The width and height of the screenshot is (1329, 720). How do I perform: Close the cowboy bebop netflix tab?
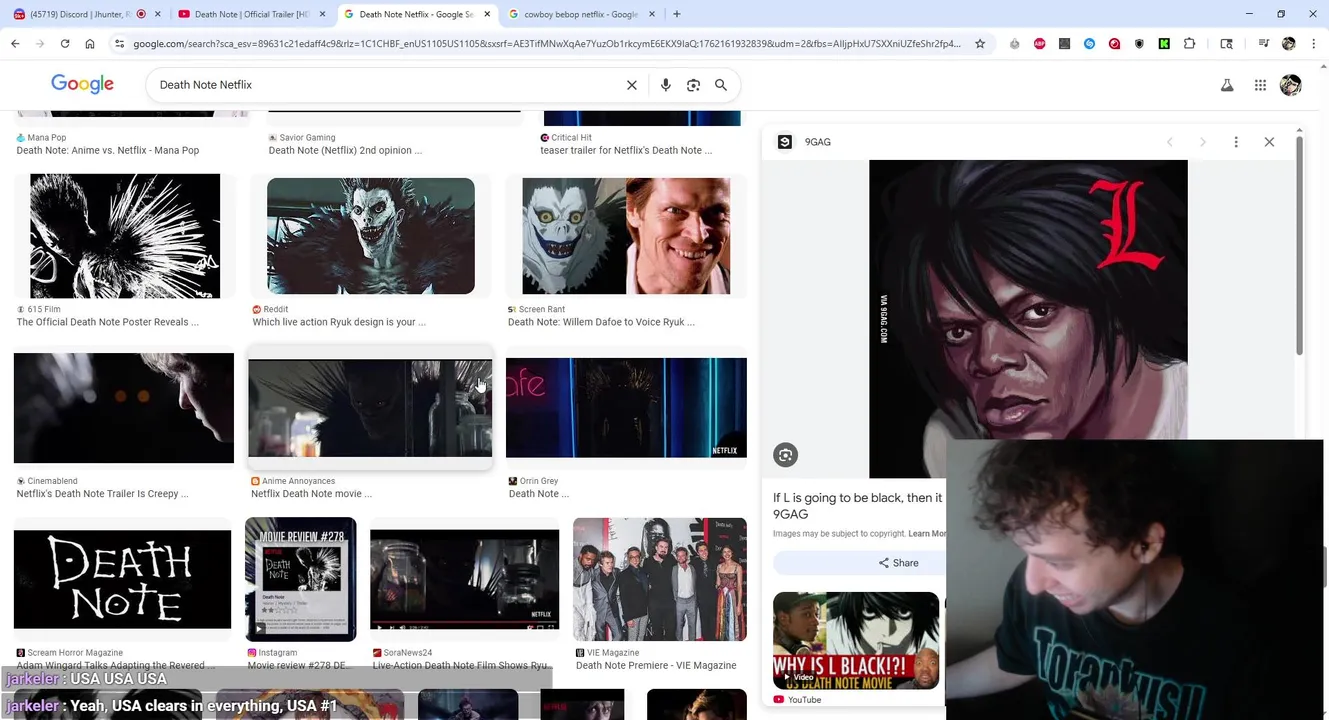tap(652, 14)
